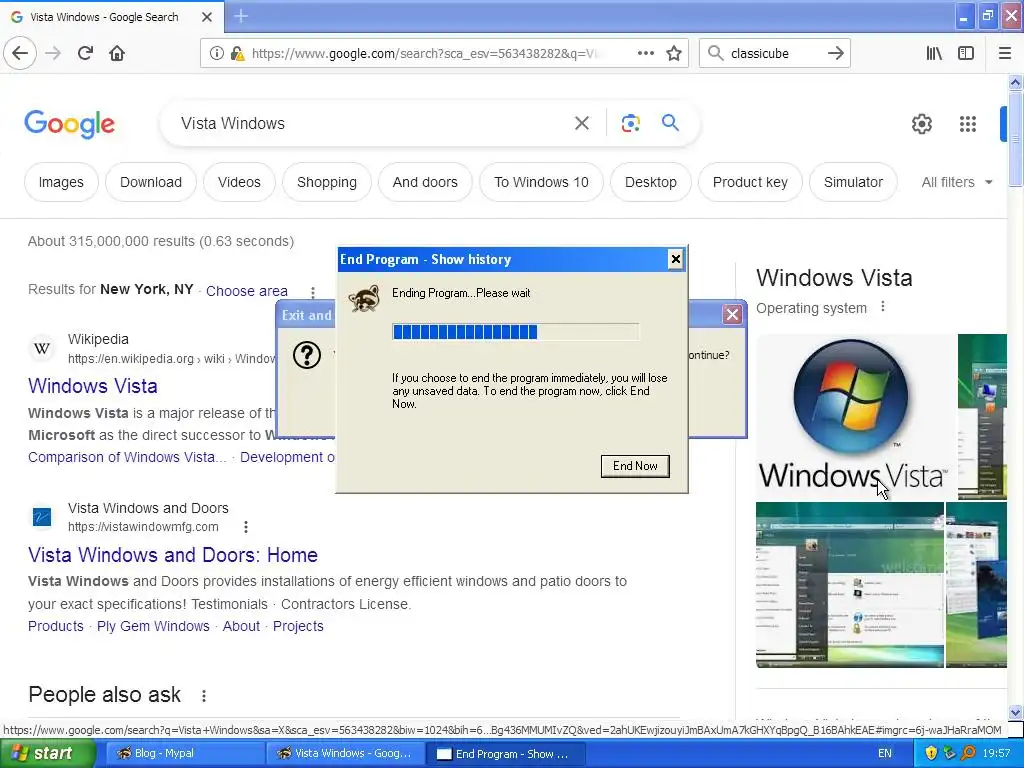
Task: Open a new tab with the plus icon
Action: (241, 16)
